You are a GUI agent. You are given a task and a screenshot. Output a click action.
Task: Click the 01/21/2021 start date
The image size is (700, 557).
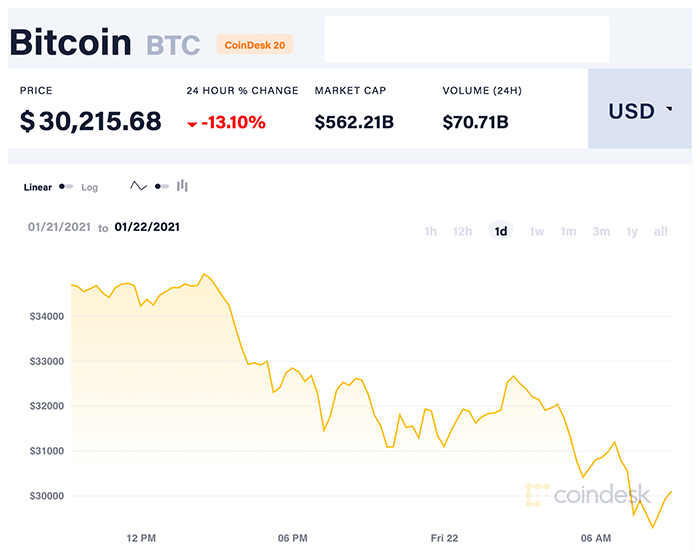60,227
